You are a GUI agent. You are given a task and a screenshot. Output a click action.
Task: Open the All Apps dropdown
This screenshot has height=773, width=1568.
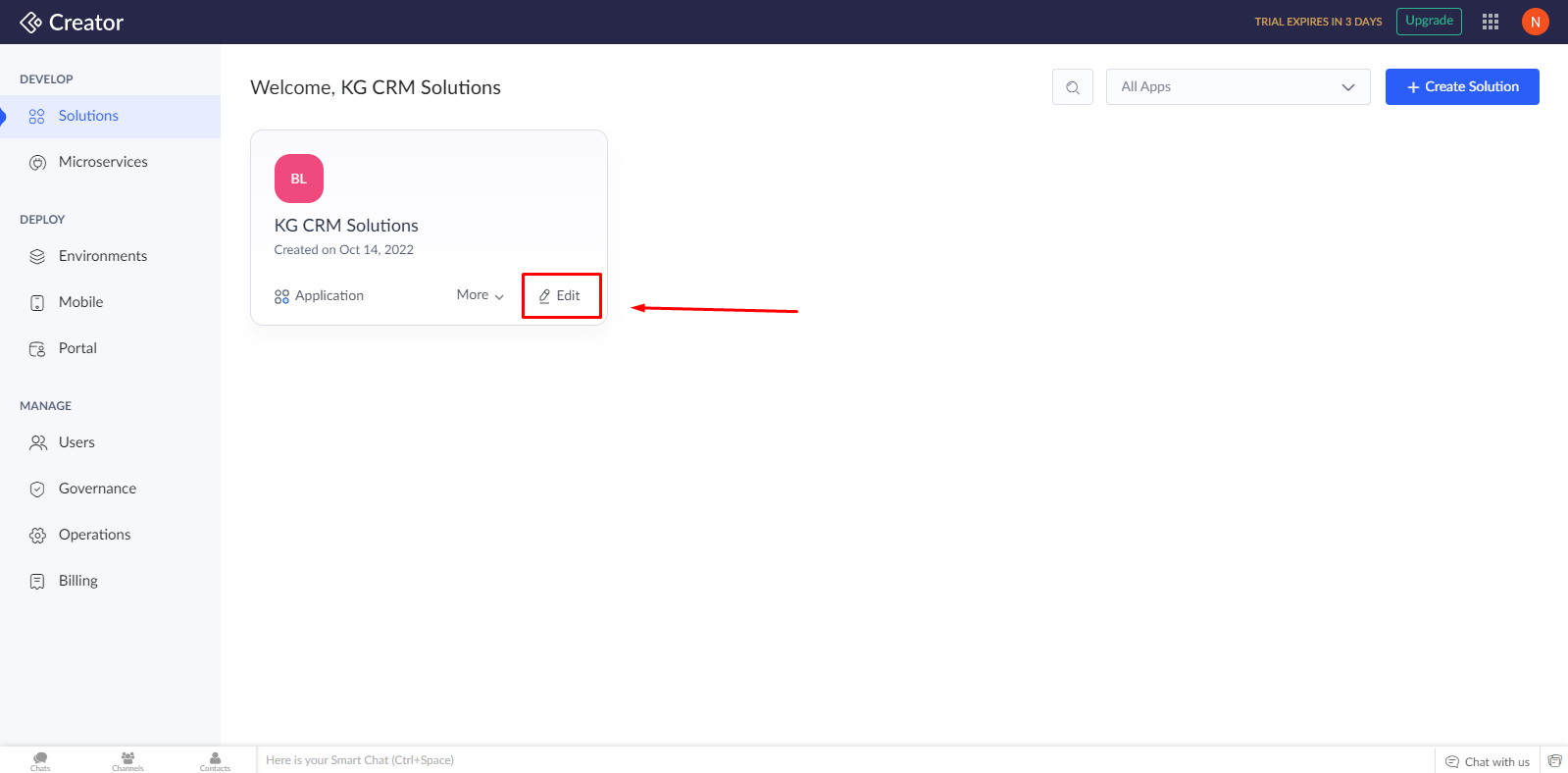[1239, 87]
